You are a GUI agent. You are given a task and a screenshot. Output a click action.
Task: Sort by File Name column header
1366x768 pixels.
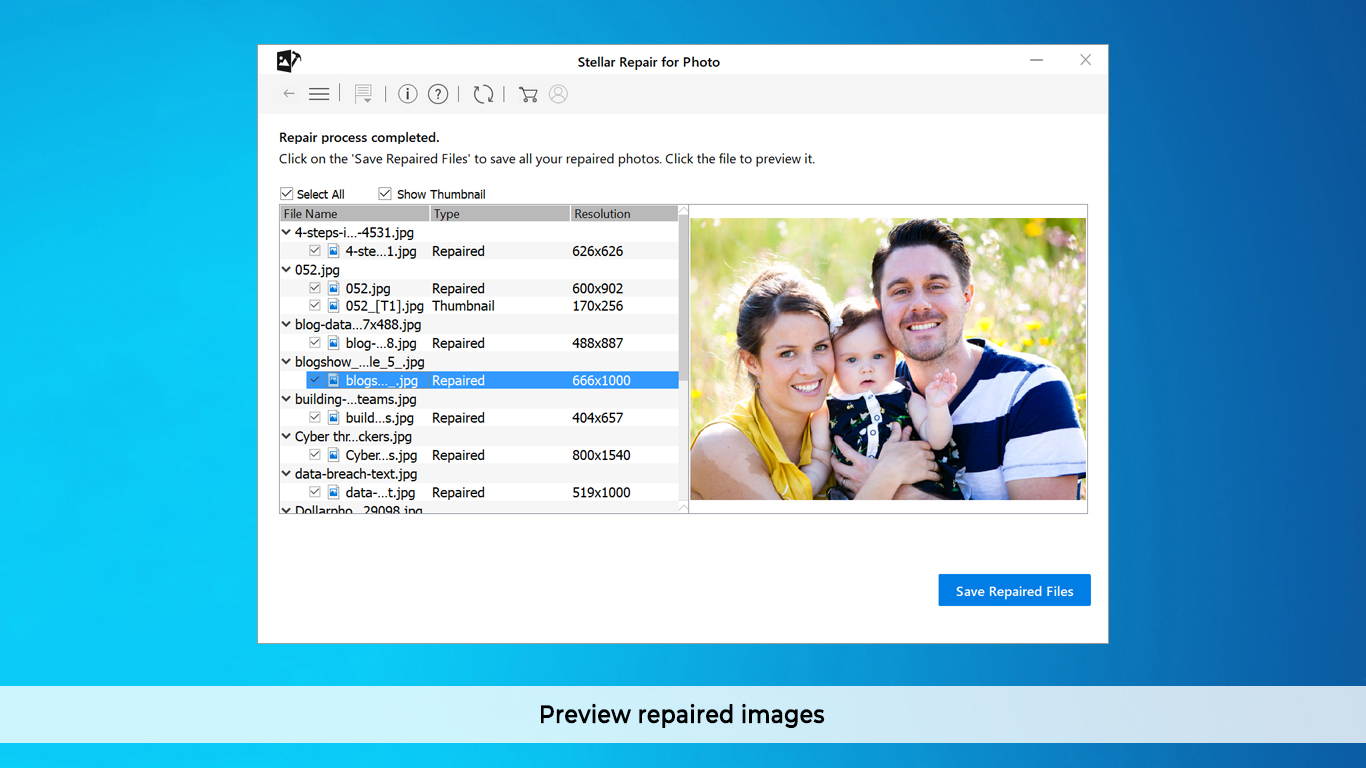[354, 214]
